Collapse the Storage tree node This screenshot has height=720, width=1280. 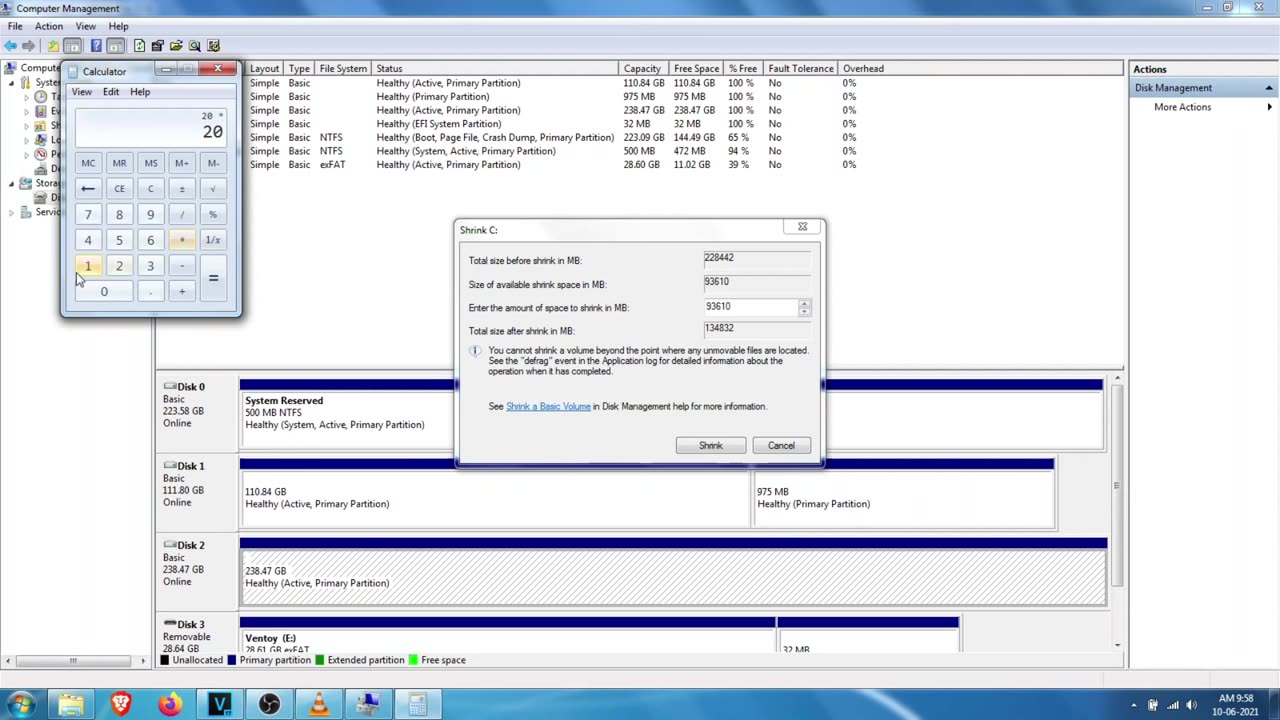pos(13,184)
